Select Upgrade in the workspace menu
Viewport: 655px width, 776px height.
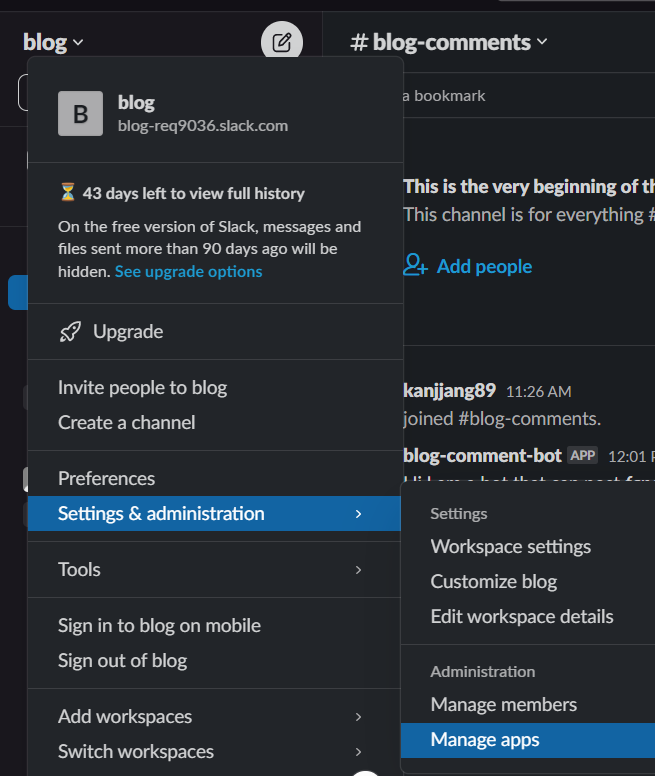[x=215, y=332]
